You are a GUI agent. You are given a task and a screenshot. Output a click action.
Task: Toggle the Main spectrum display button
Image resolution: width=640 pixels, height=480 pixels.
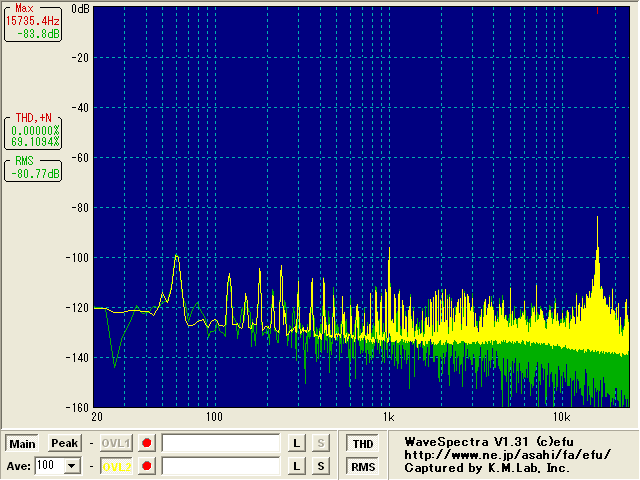(22, 444)
